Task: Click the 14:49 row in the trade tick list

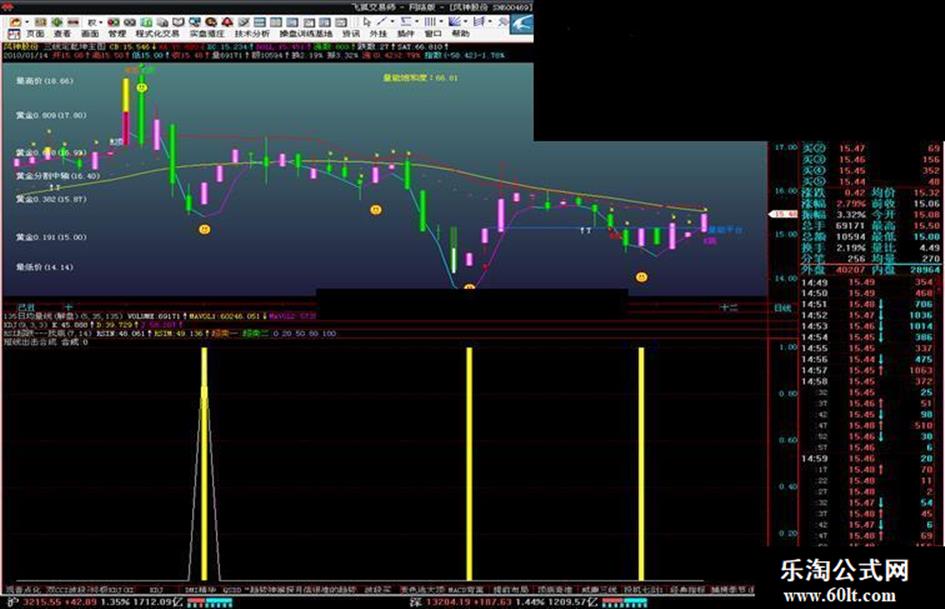Action: (x=867, y=282)
